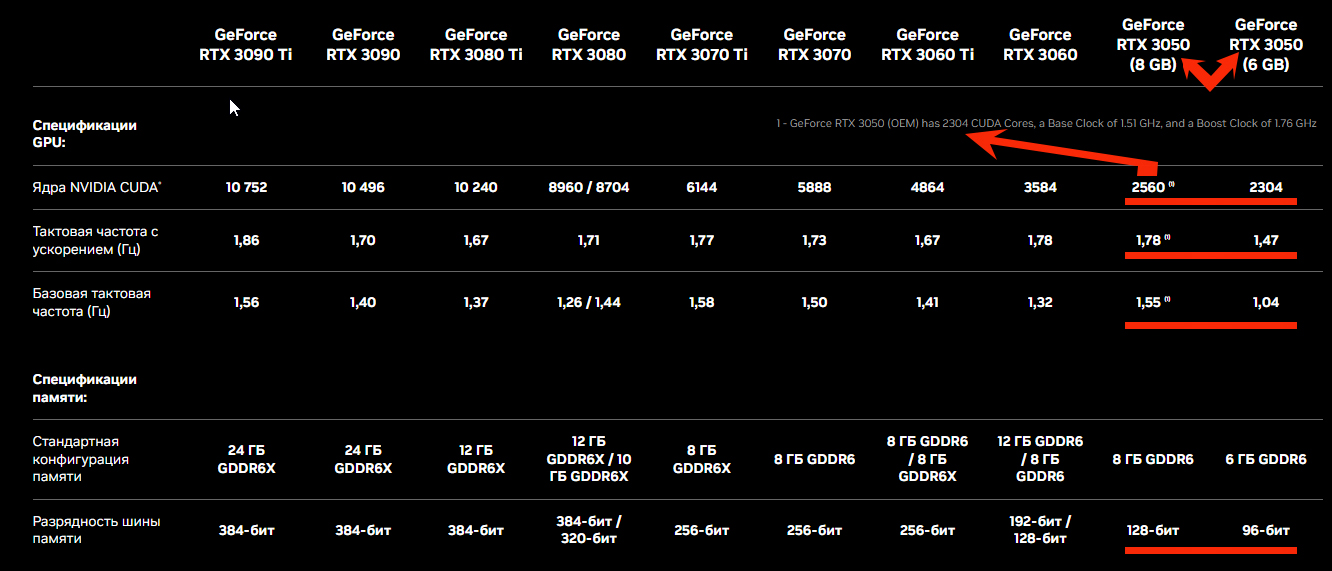Click CUDA cores value '10 240'
This screenshot has height=571, width=1332.
click(x=476, y=187)
